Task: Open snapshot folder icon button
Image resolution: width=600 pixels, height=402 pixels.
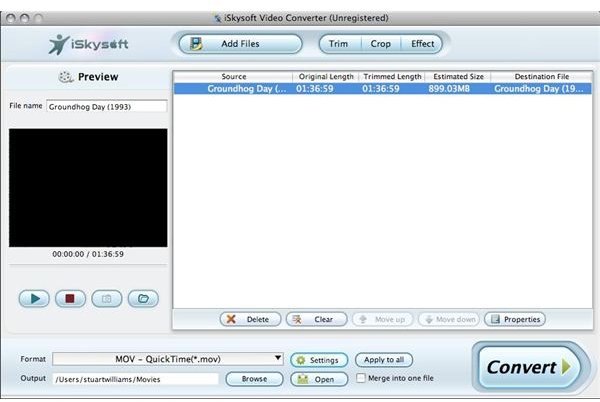Action: [x=143, y=298]
